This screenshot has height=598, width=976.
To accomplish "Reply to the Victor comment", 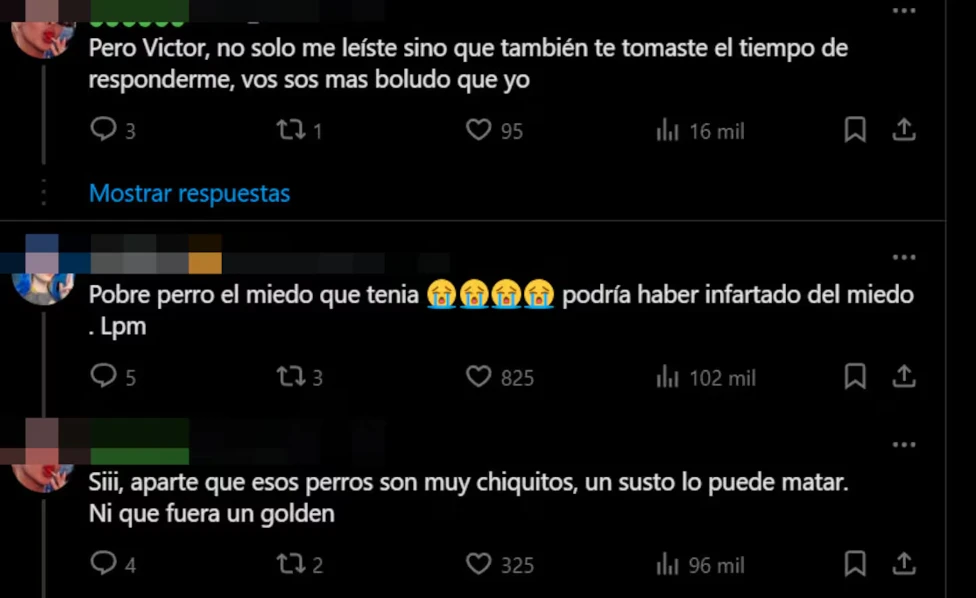I will [104, 130].
